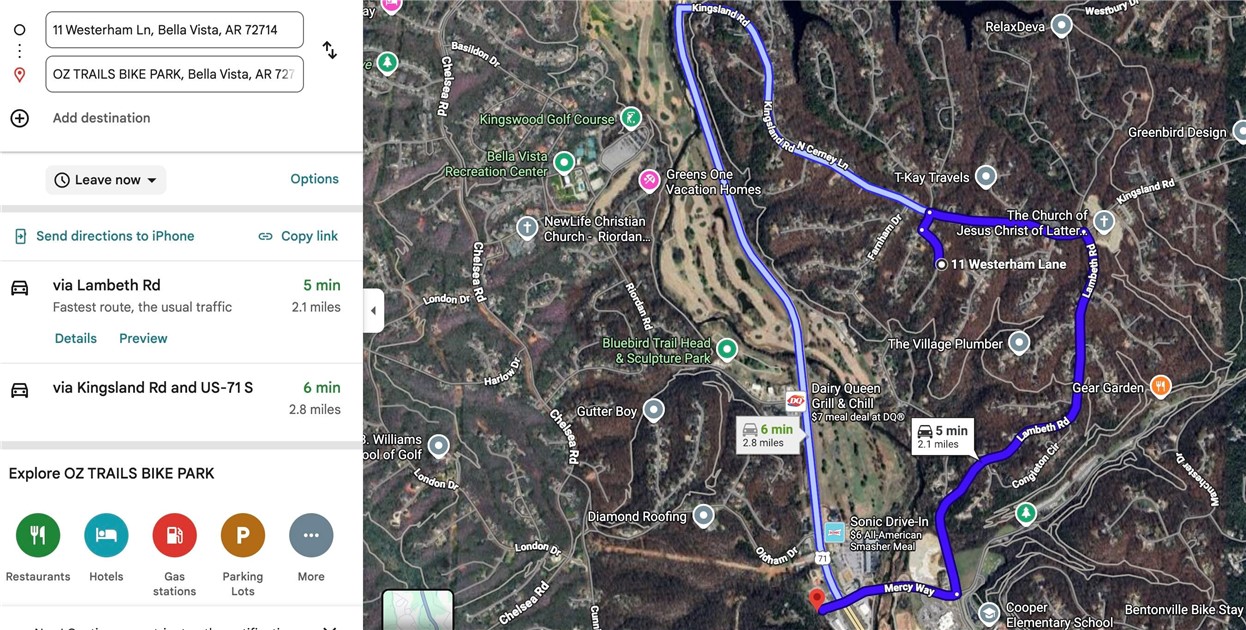Send directions to iPhone
This screenshot has height=630, width=1246.
pyautogui.click(x=104, y=236)
